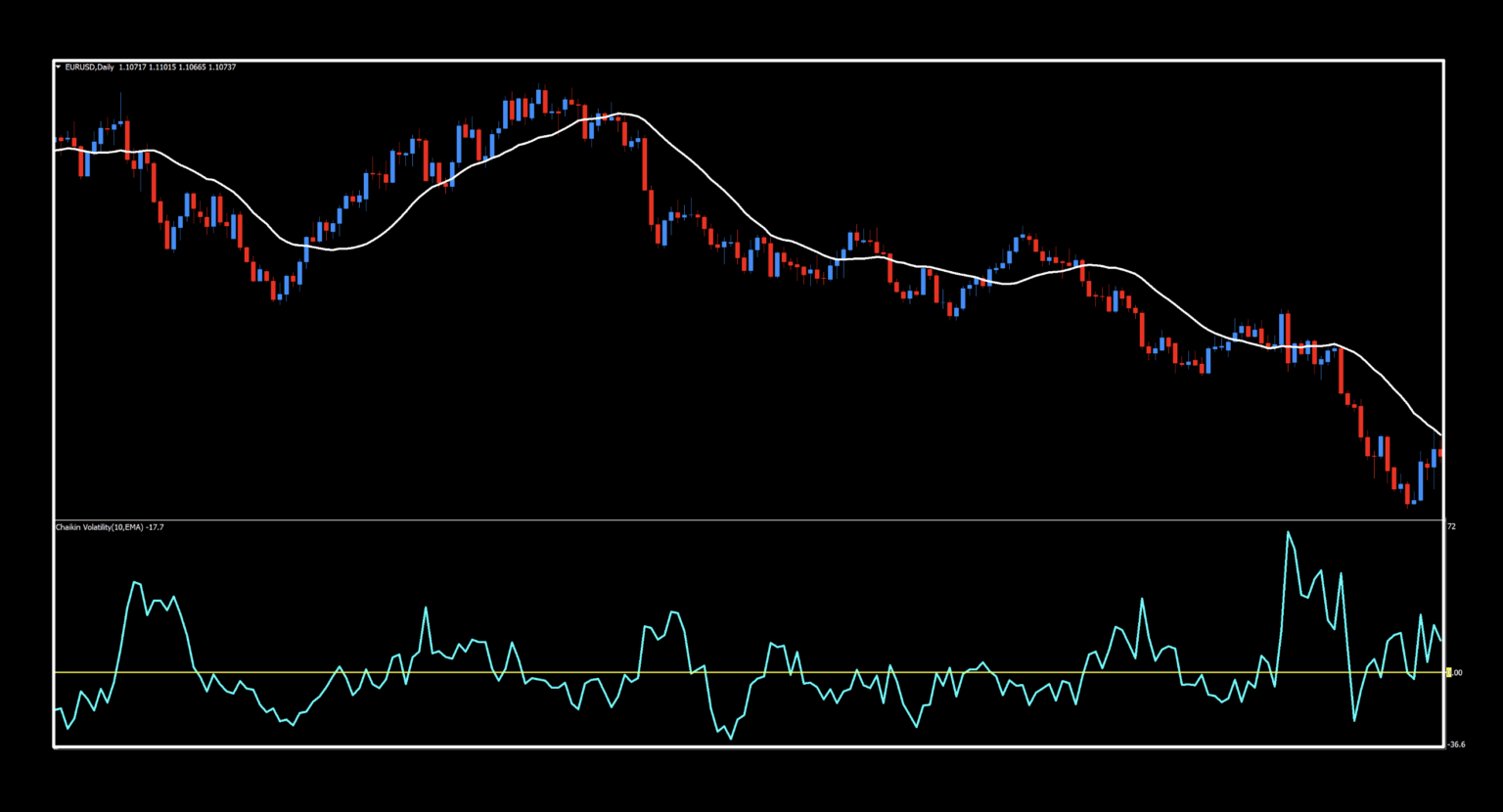This screenshot has height=812, width=1503.
Task: Collapse the chart header via the triangle icon
Action: click(59, 67)
